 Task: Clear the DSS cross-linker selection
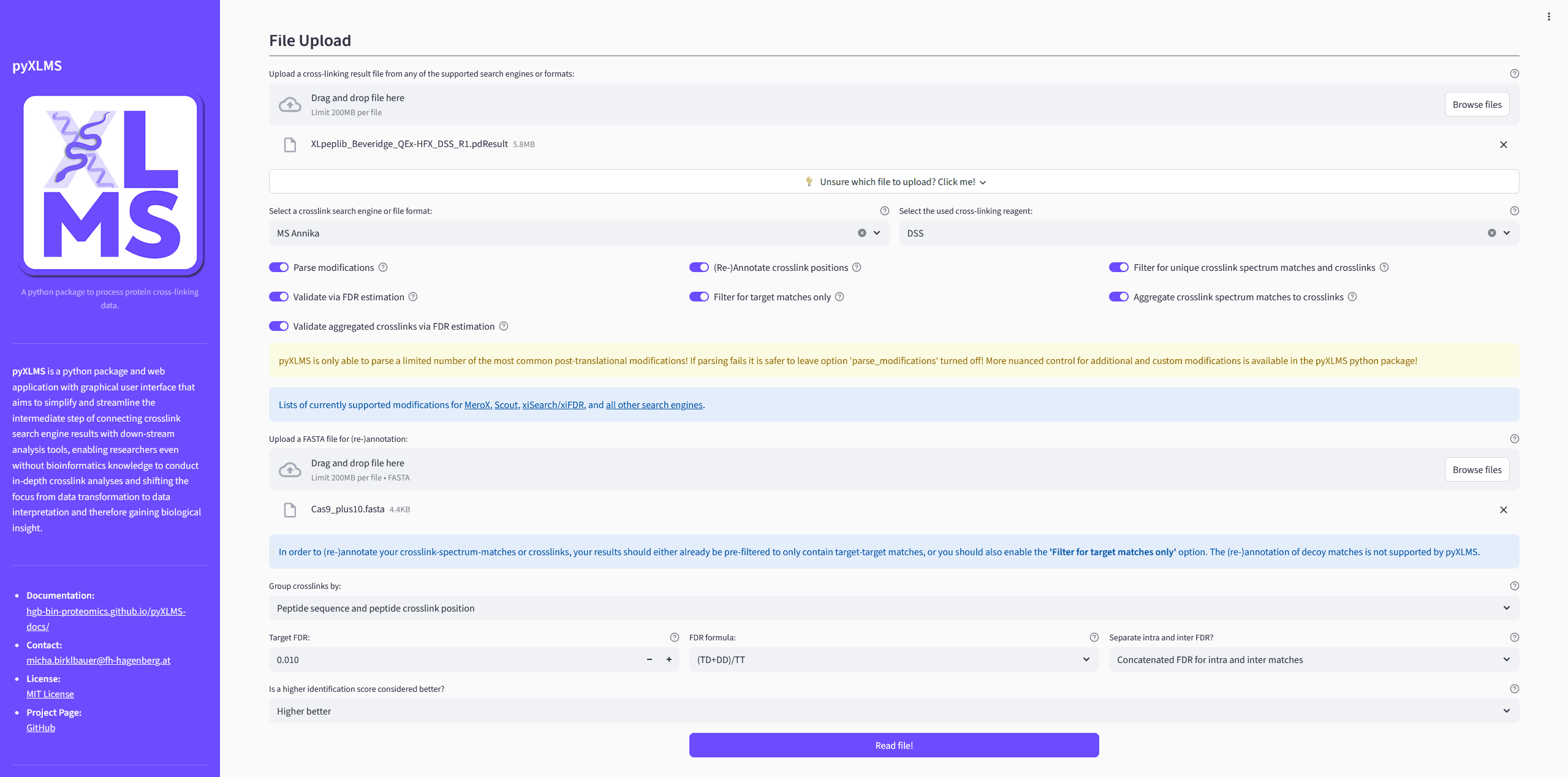point(1491,233)
